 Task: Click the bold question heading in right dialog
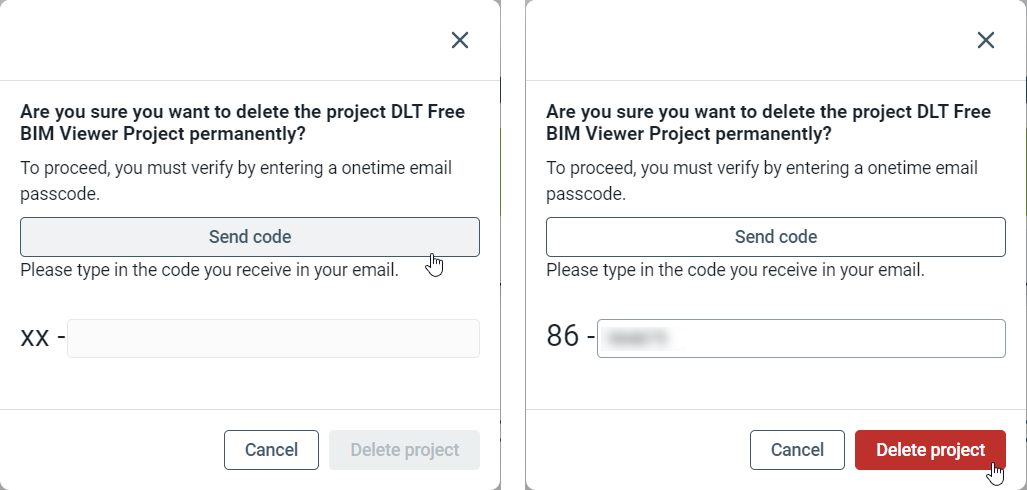768,122
